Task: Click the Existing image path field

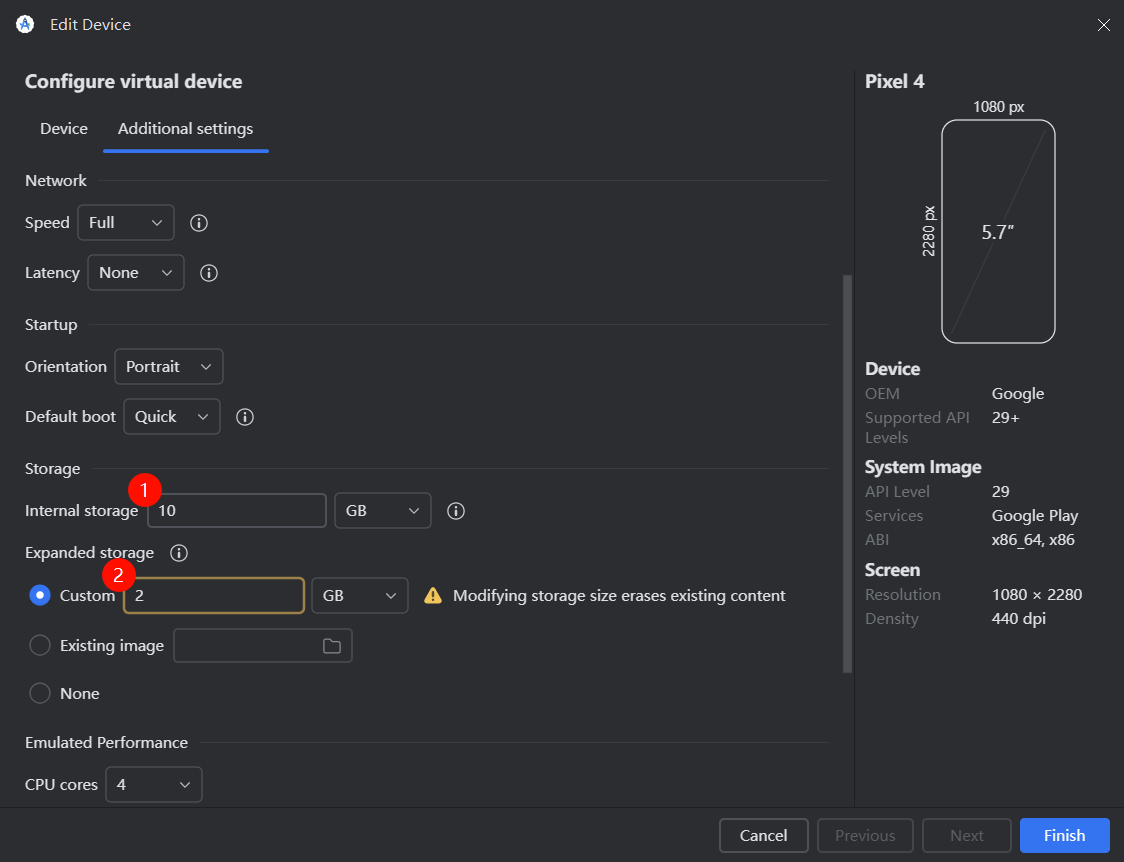Action: [x=263, y=646]
